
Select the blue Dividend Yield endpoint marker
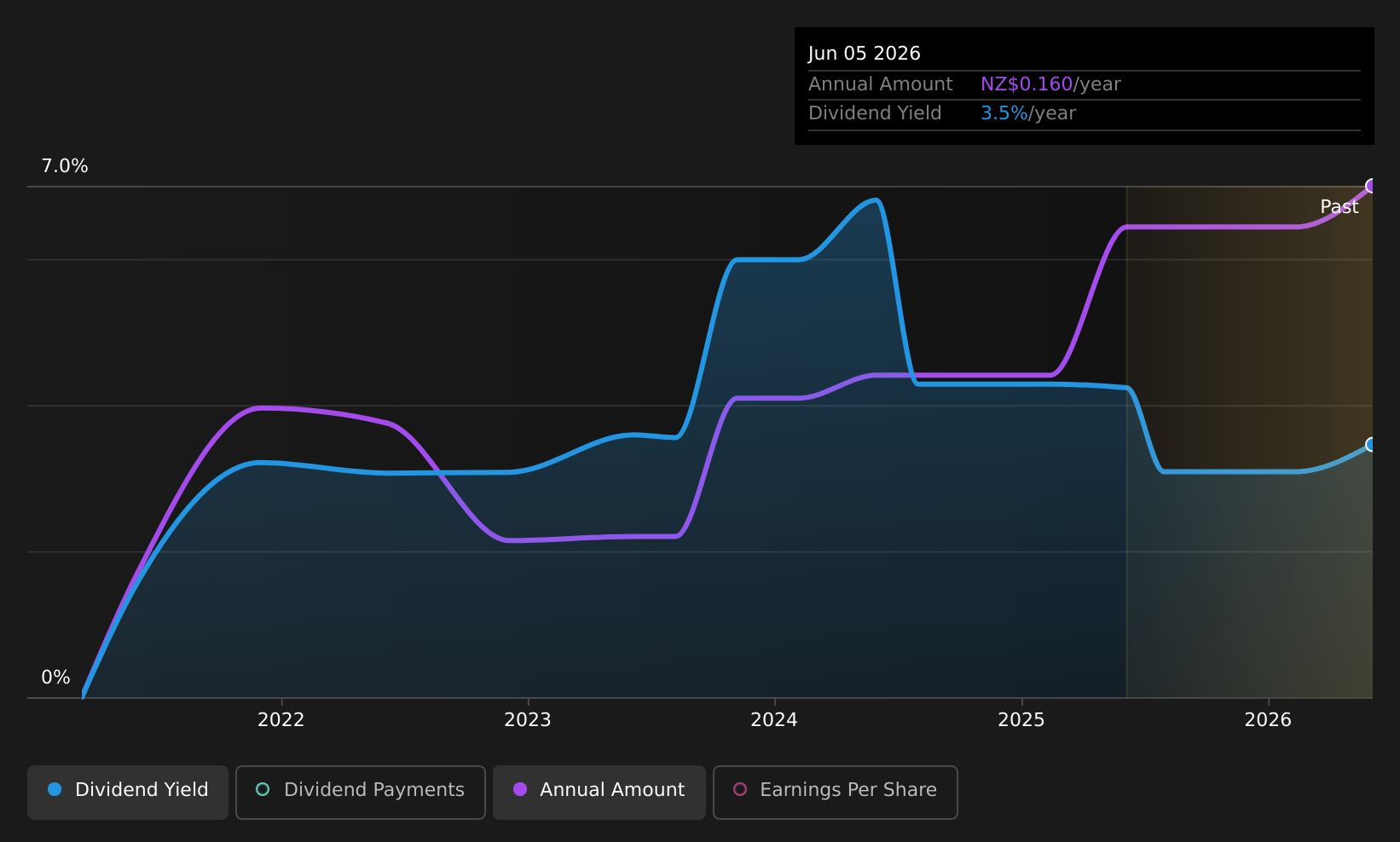point(1371,445)
